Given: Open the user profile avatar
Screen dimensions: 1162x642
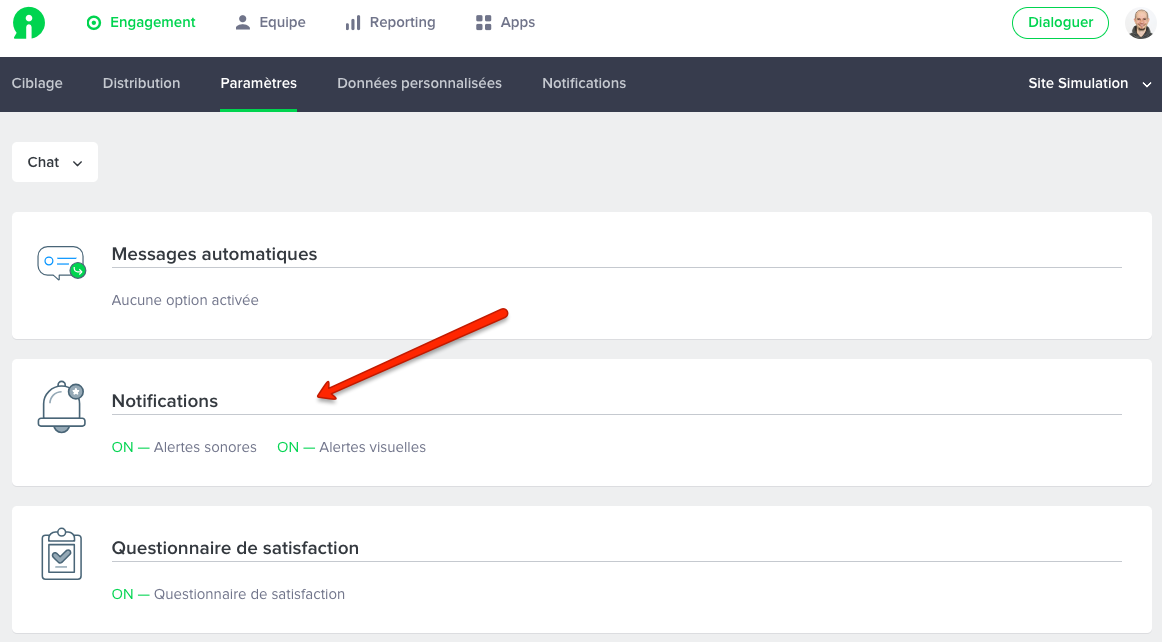Looking at the screenshot, I should point(1140,23).
